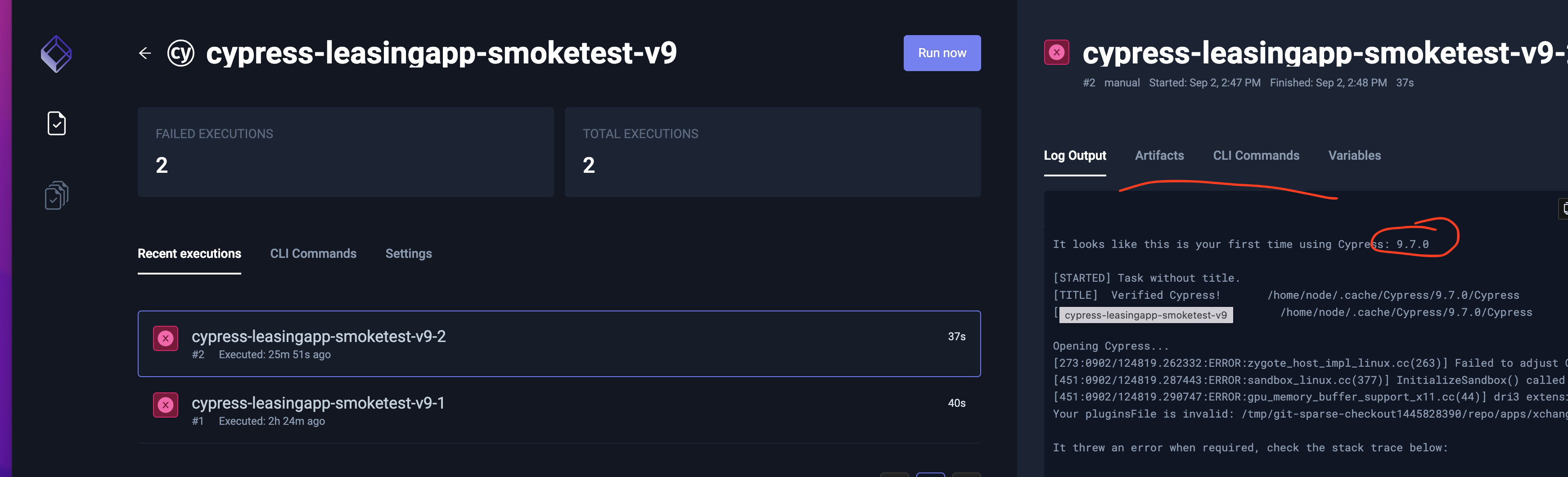Click the red failed icon on smoketest-v9-1

166,405
